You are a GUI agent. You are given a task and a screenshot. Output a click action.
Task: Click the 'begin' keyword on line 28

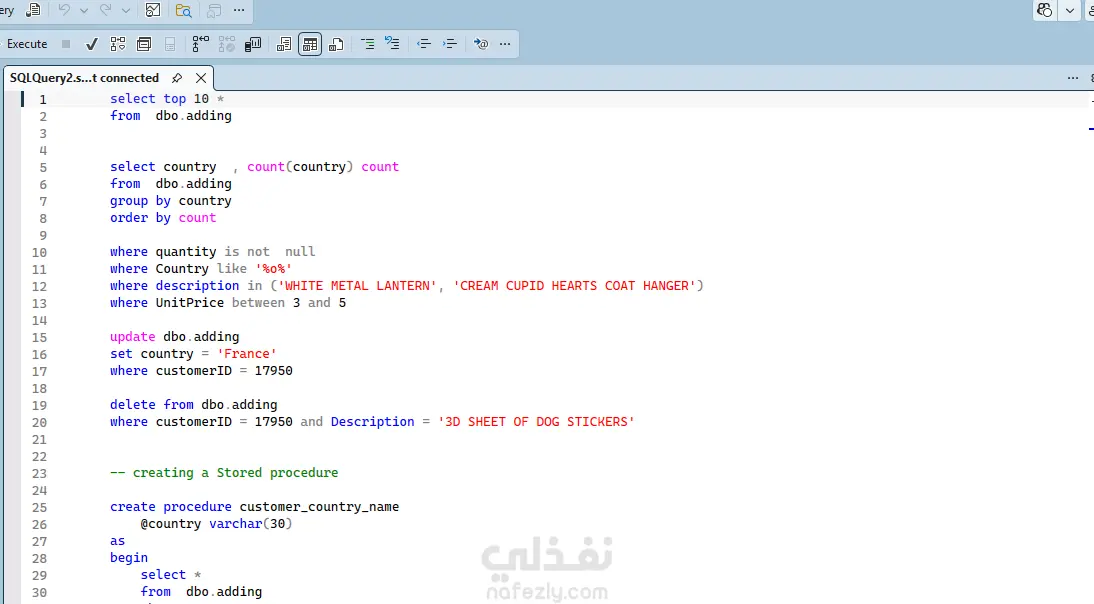(129, 558)
